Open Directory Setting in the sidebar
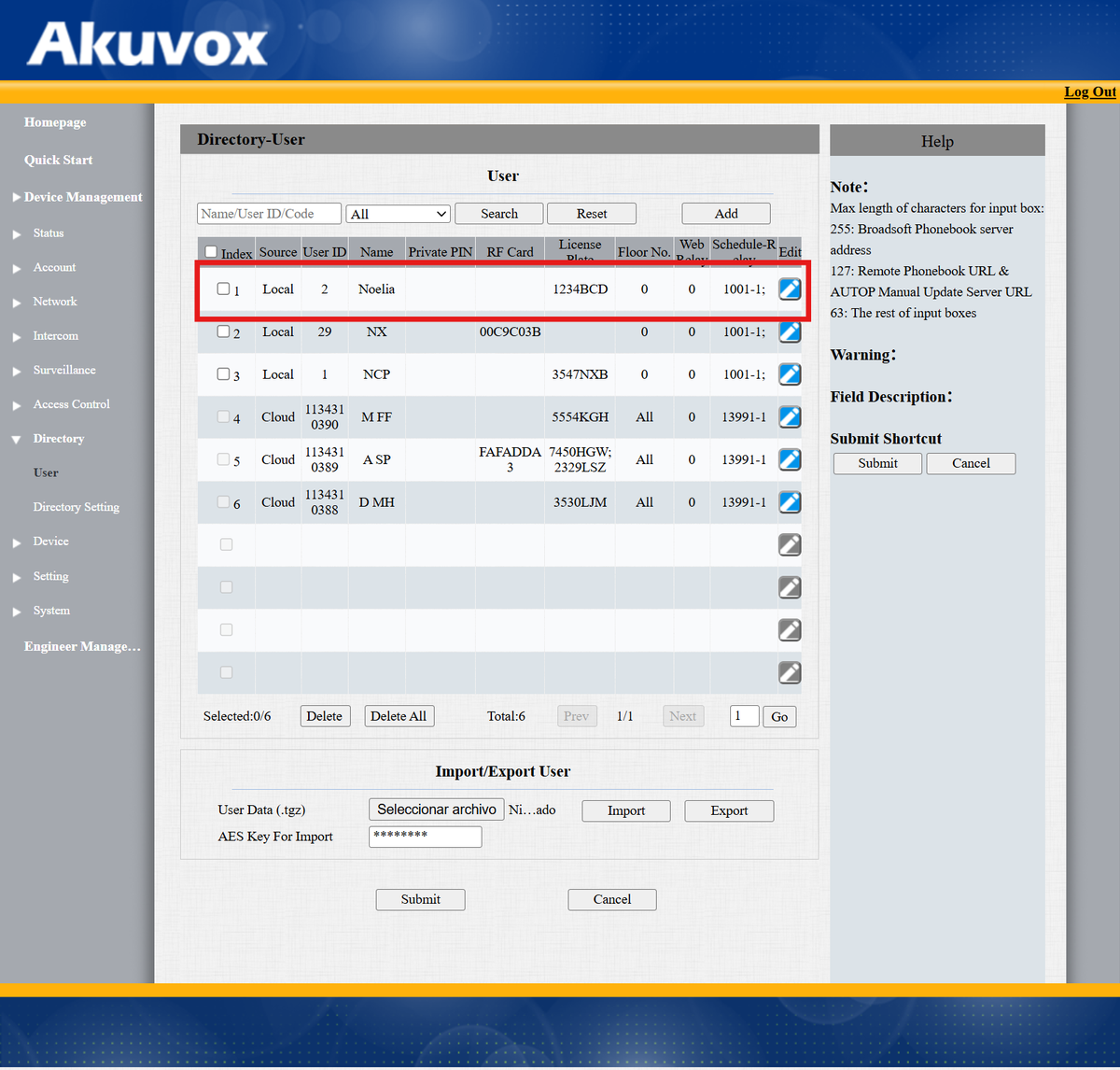 click(x=77, y=507)
